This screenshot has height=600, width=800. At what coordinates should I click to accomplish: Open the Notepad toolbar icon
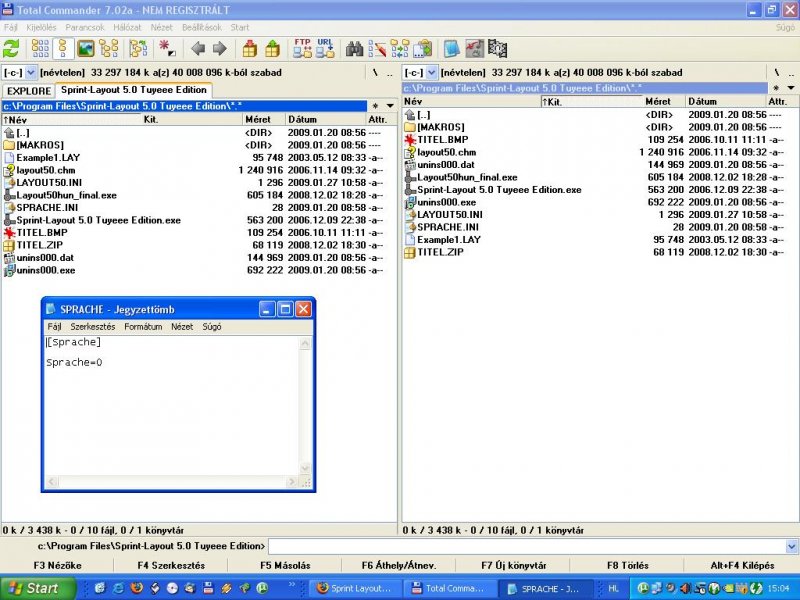[x=452, y=49]
